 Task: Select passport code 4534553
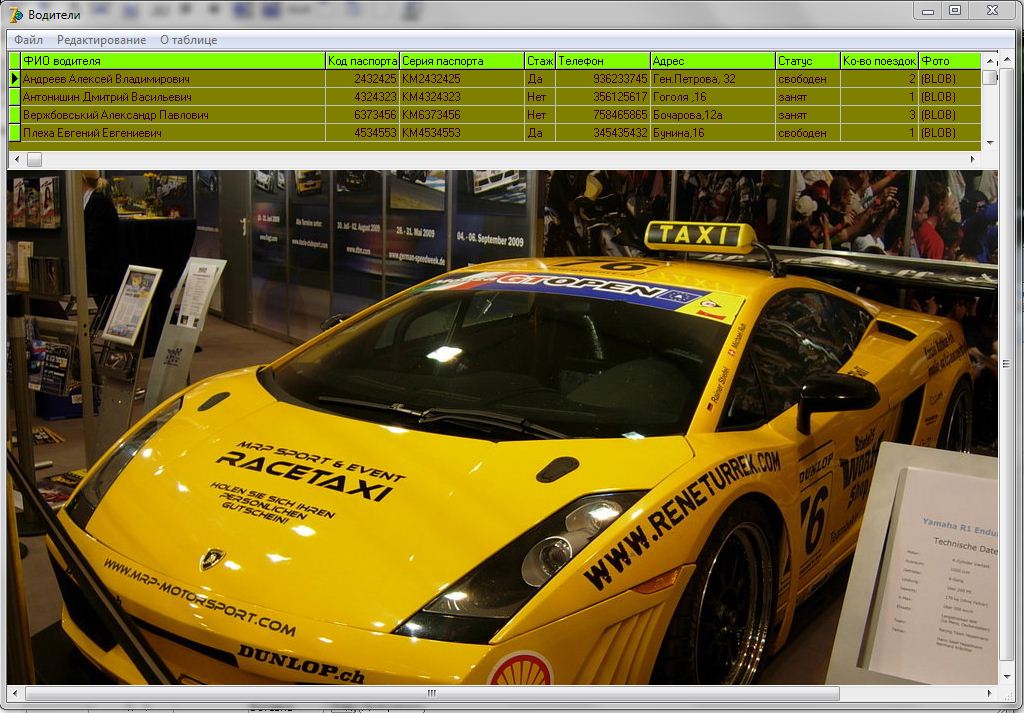click(x=362, y=133)
